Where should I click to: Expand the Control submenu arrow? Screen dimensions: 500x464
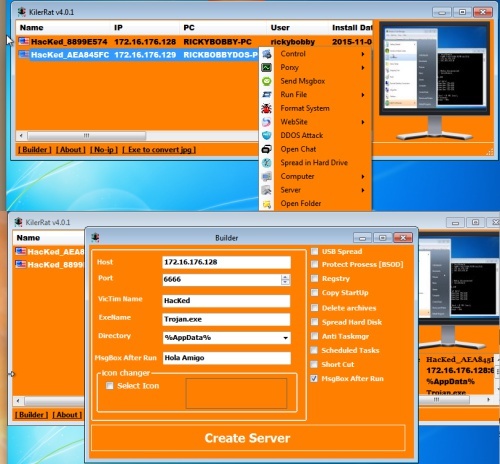click(363, 54)
